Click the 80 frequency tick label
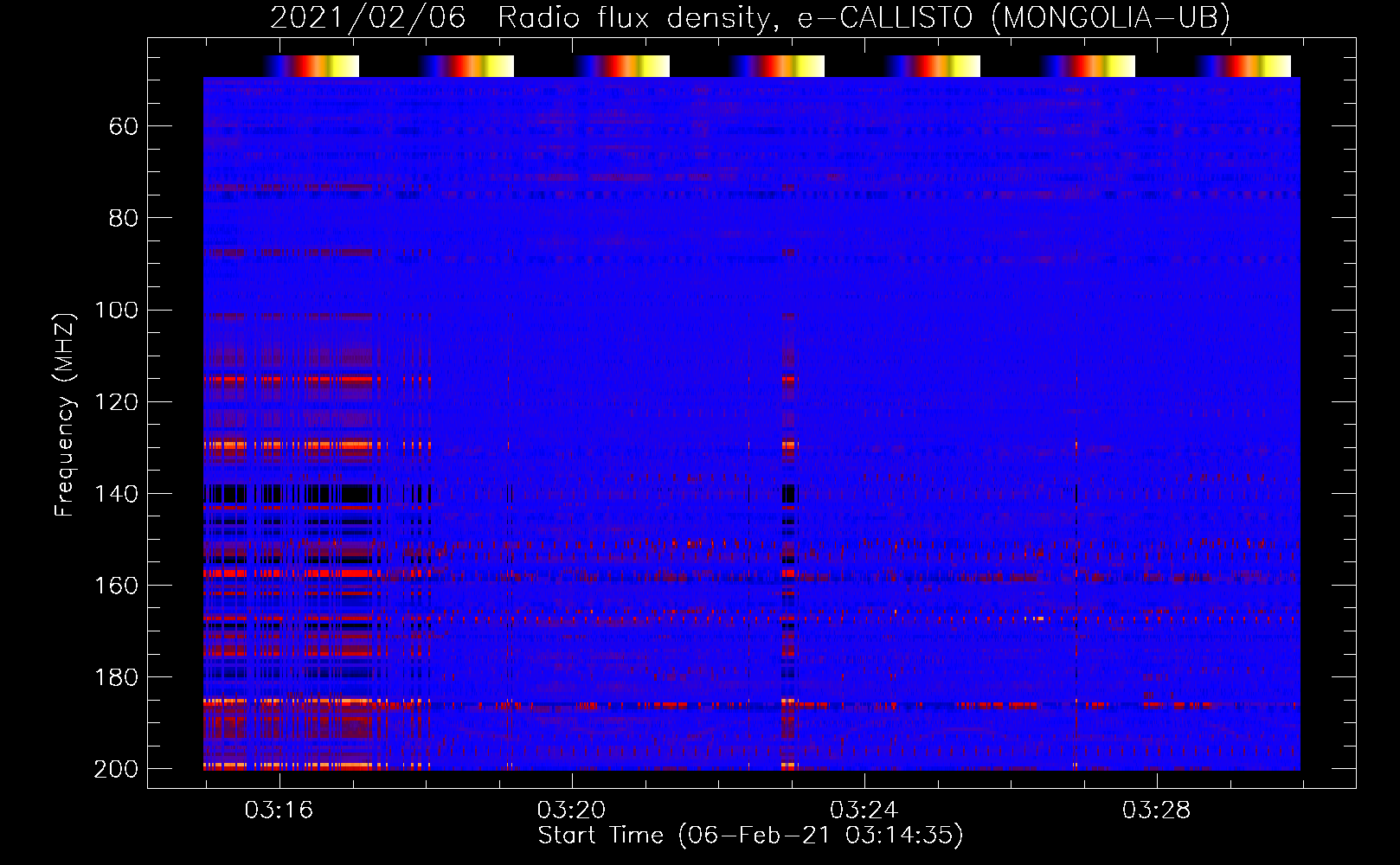 coord(123,219)
